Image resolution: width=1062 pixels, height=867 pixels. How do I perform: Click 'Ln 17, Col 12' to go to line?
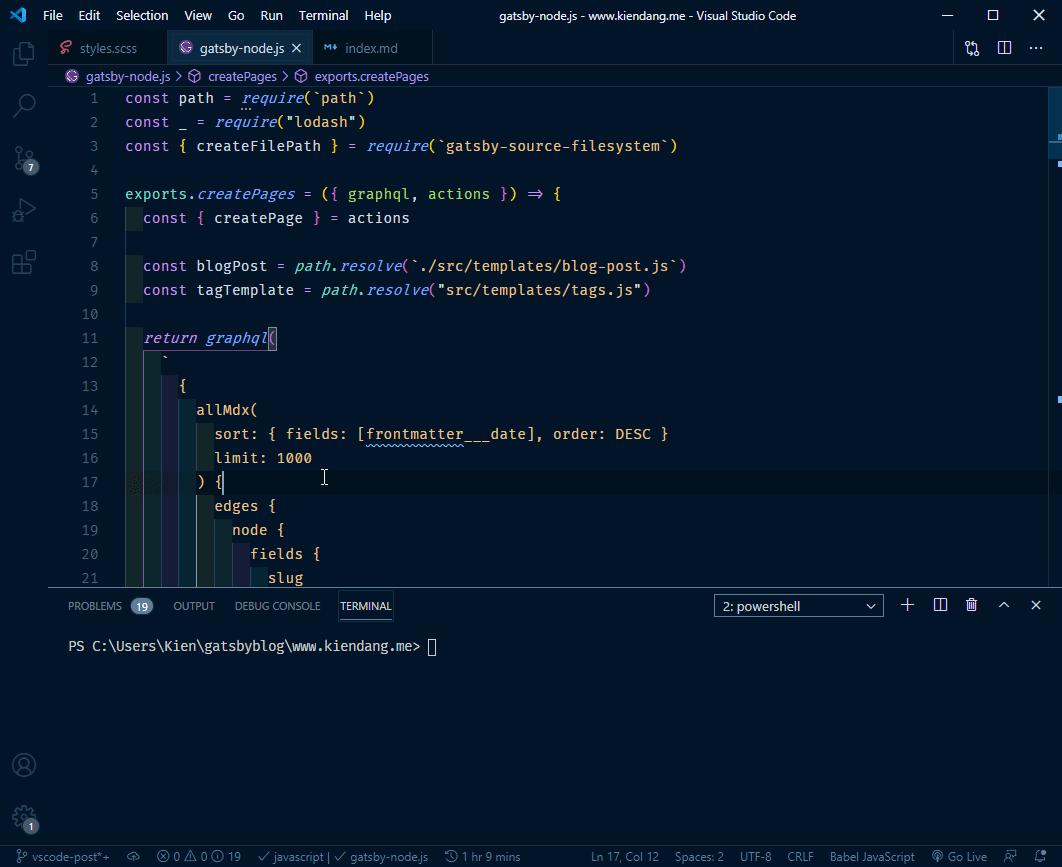click(x=624, y=857)
